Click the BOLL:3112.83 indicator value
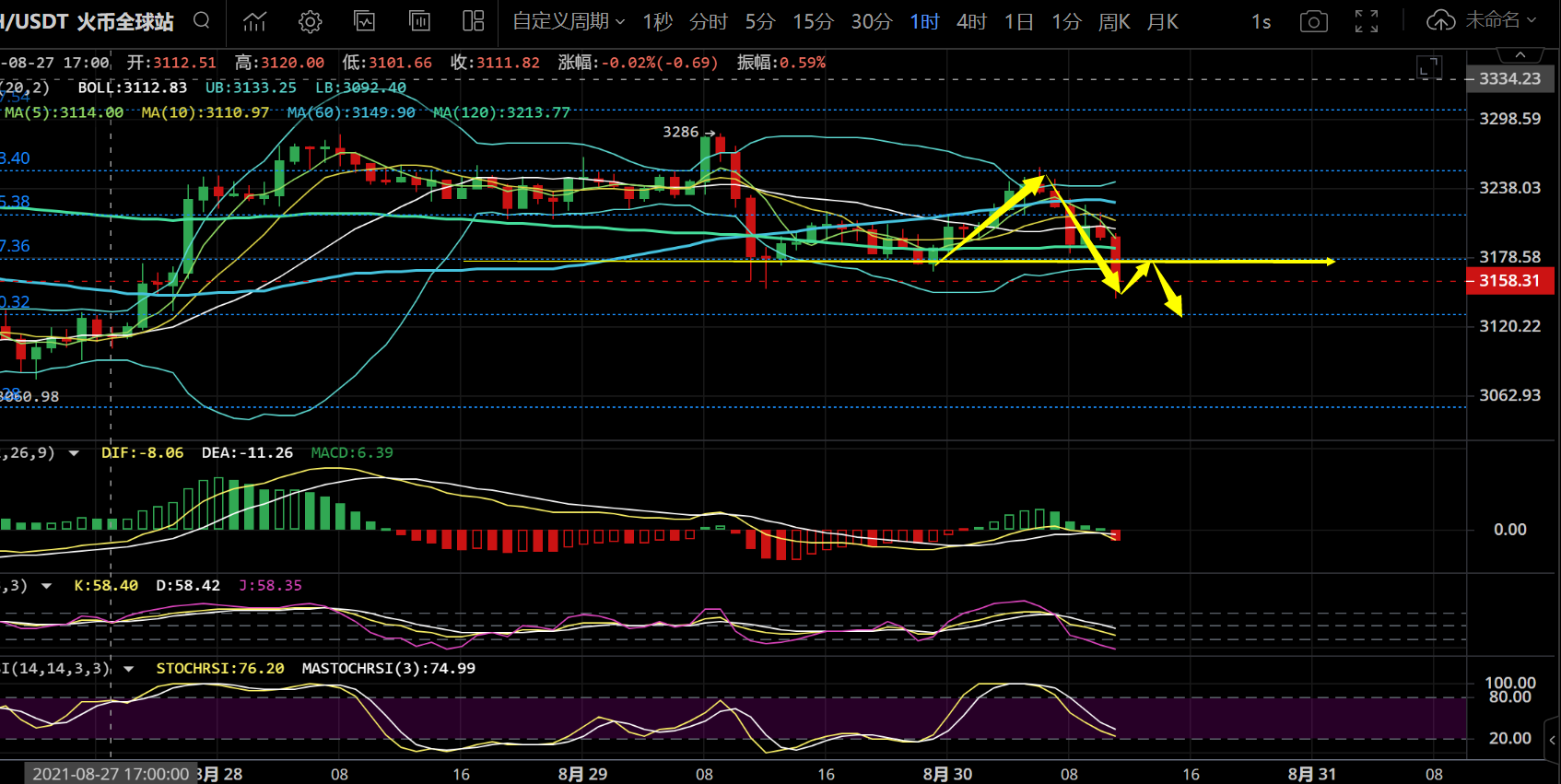The height and width of the screenshot is (784, 1561). 133,88
